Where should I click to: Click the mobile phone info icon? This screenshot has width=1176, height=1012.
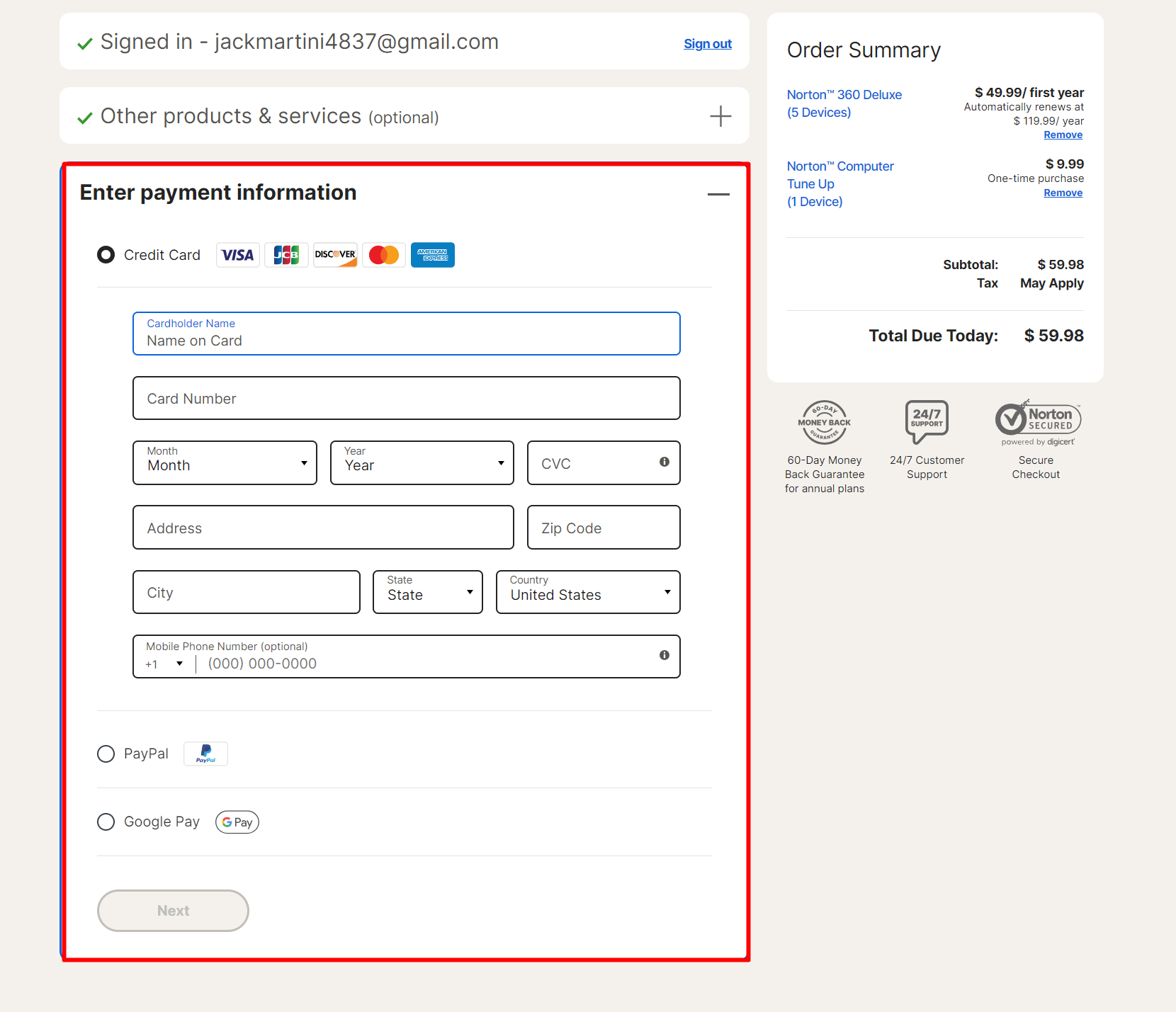(664, 655)
